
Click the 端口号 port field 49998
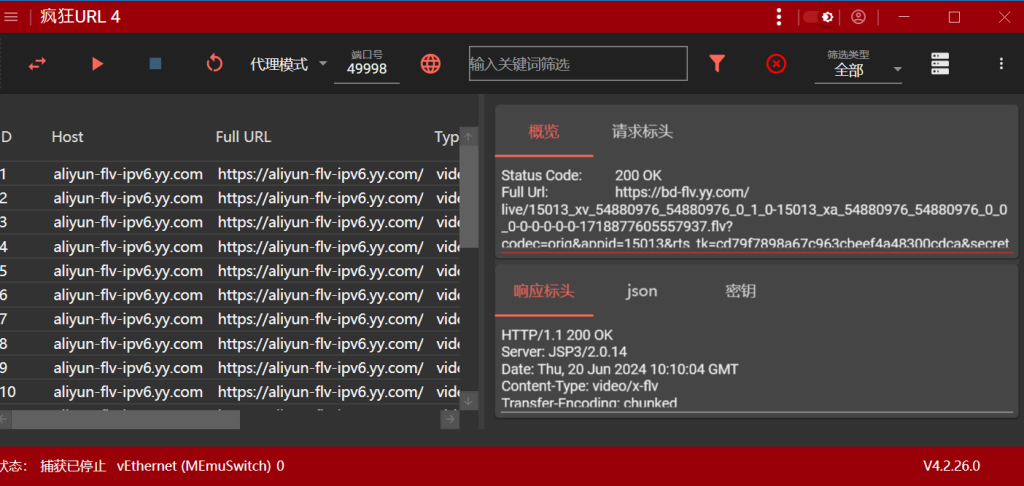pos(366,68)
